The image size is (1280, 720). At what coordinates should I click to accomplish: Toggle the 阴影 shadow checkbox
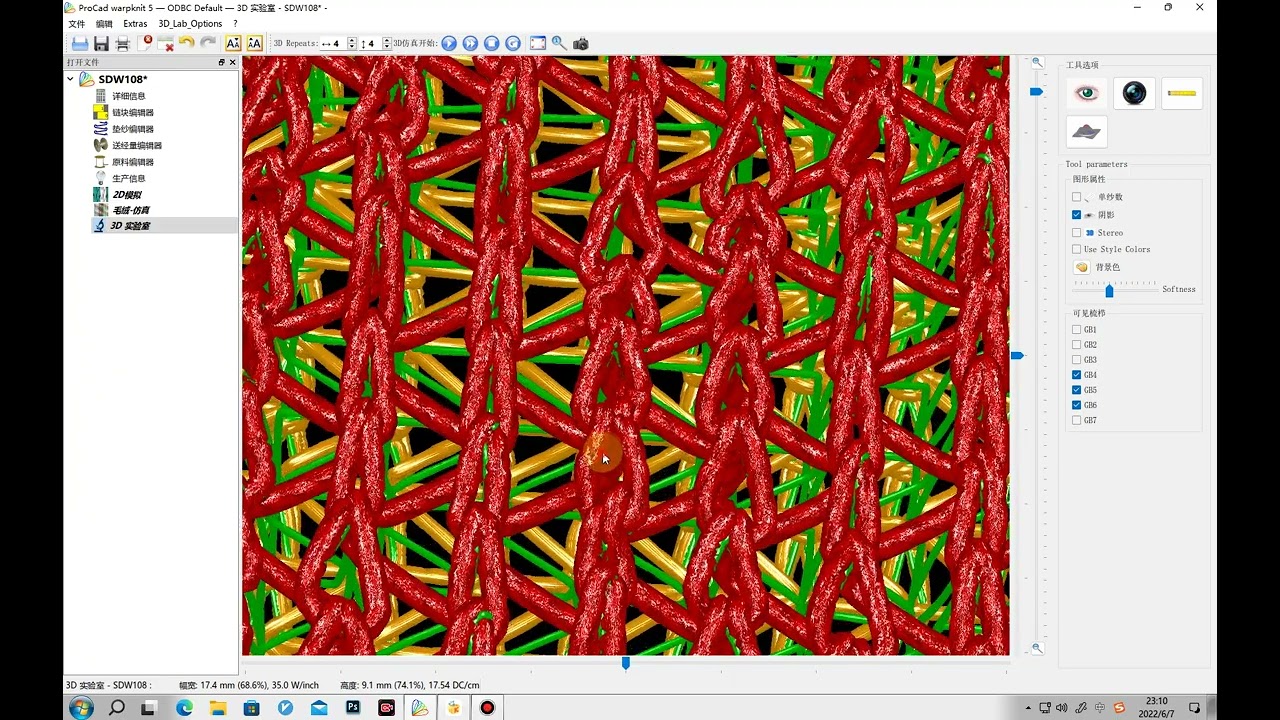[x=1076, y=215]
